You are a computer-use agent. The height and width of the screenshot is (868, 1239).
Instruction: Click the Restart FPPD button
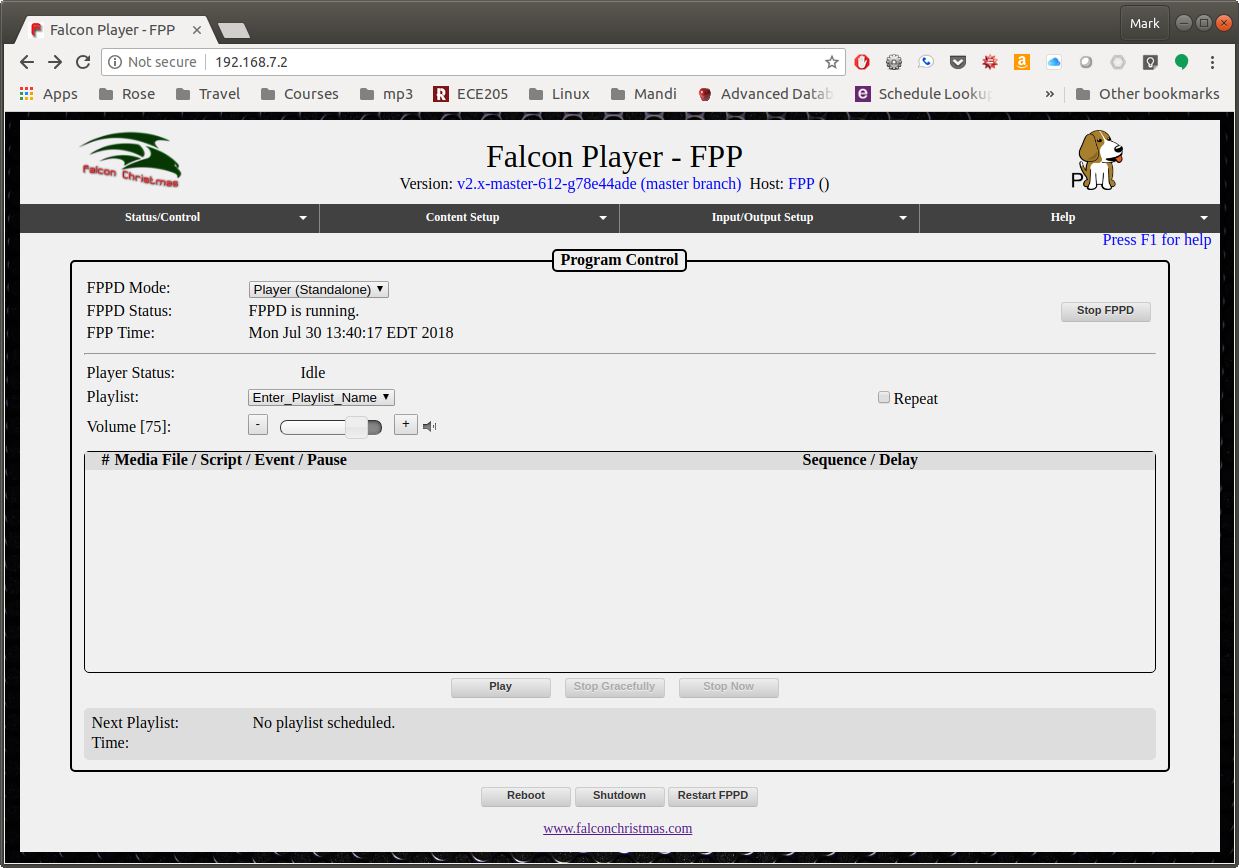pos(712,795)
